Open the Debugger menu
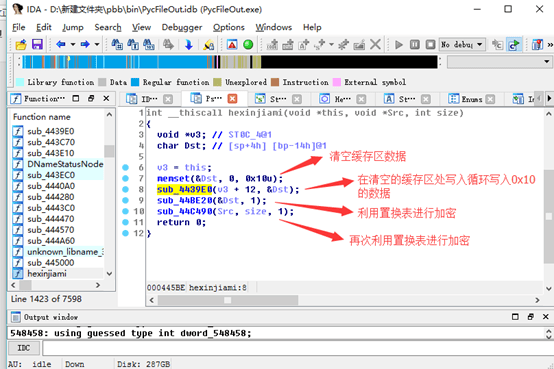The width and height of the screenshot is (554, 369). pos(182,27)
